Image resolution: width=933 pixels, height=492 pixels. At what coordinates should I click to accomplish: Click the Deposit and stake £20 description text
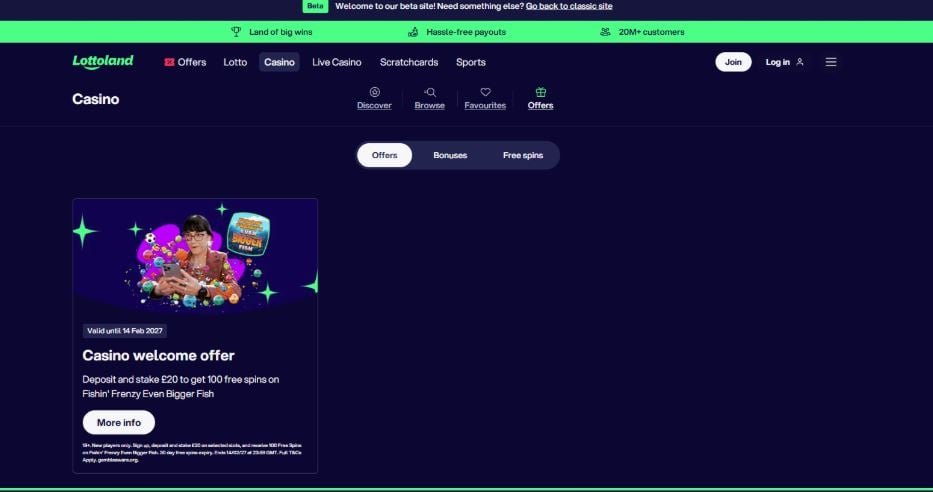pyautogui.click(x=181, y=387)
